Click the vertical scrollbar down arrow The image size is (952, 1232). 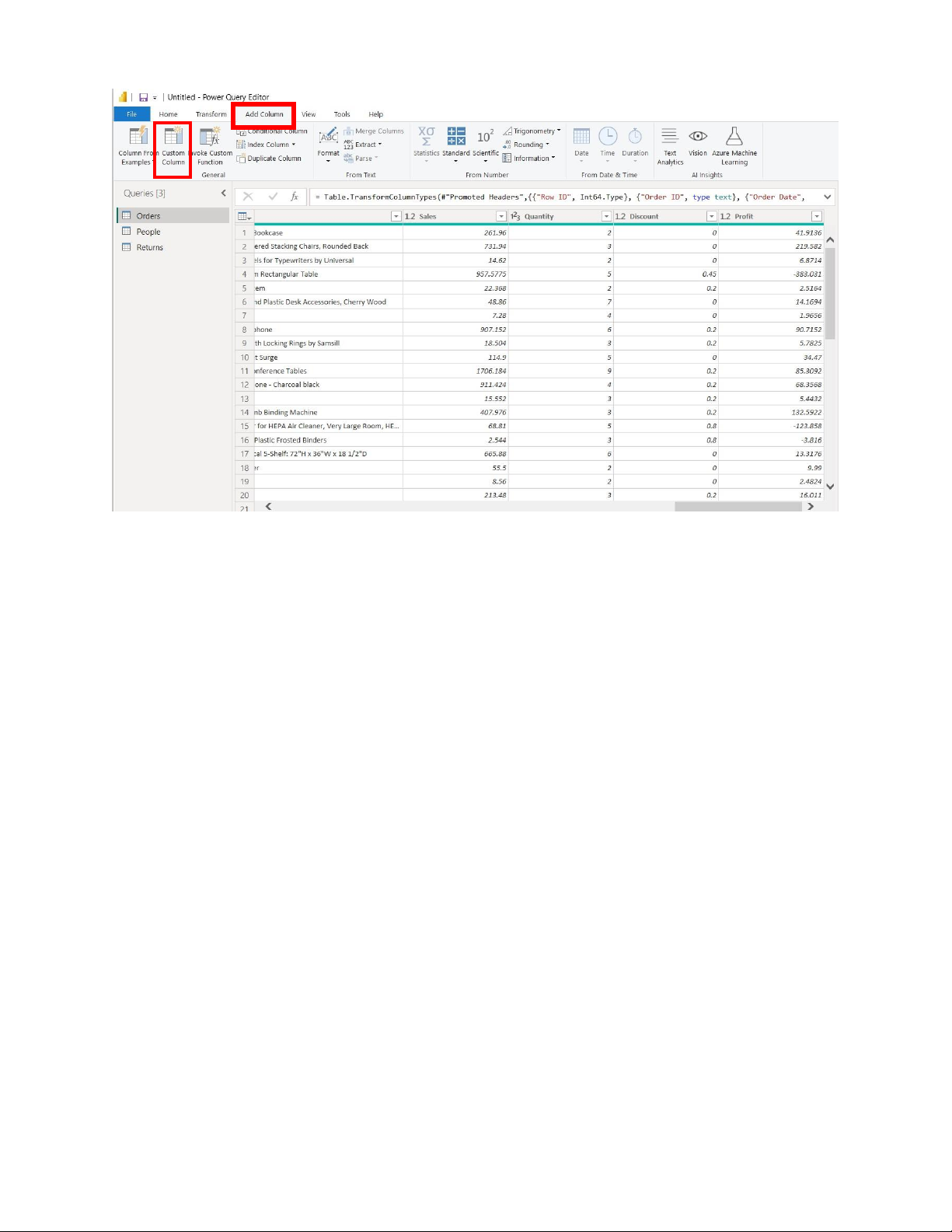[x=830, y=487]
